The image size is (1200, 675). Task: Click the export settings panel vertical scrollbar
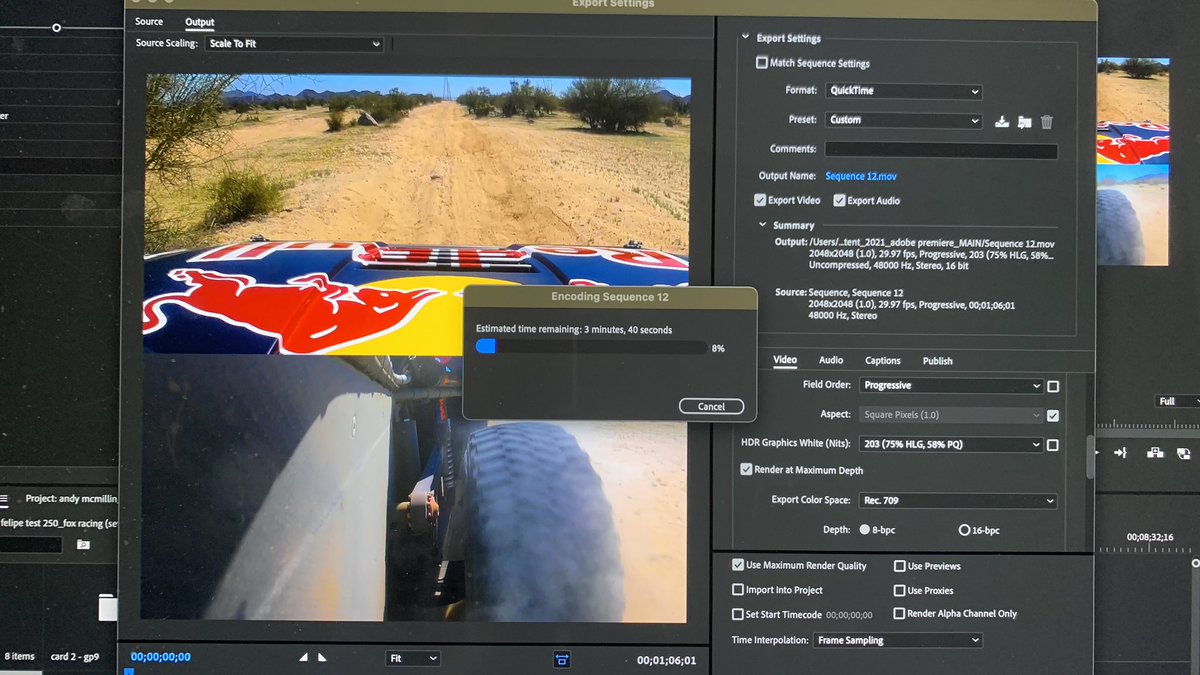tap(1091, 458)
